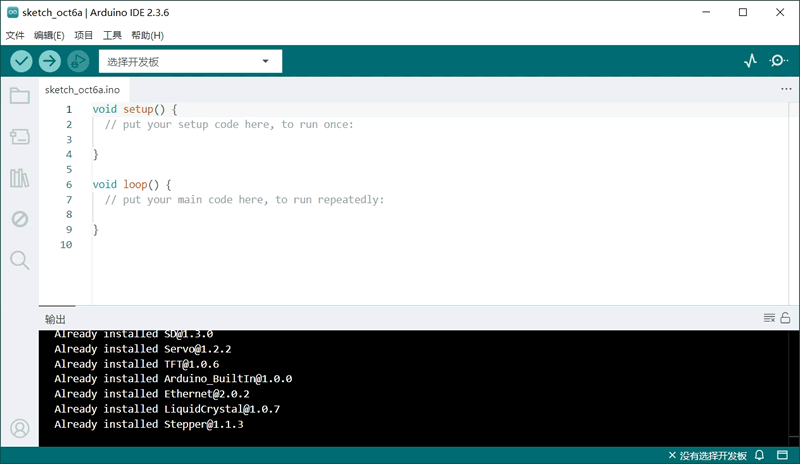Click the 'void loop() {' code line
The image size is (800, 464).
132,184
